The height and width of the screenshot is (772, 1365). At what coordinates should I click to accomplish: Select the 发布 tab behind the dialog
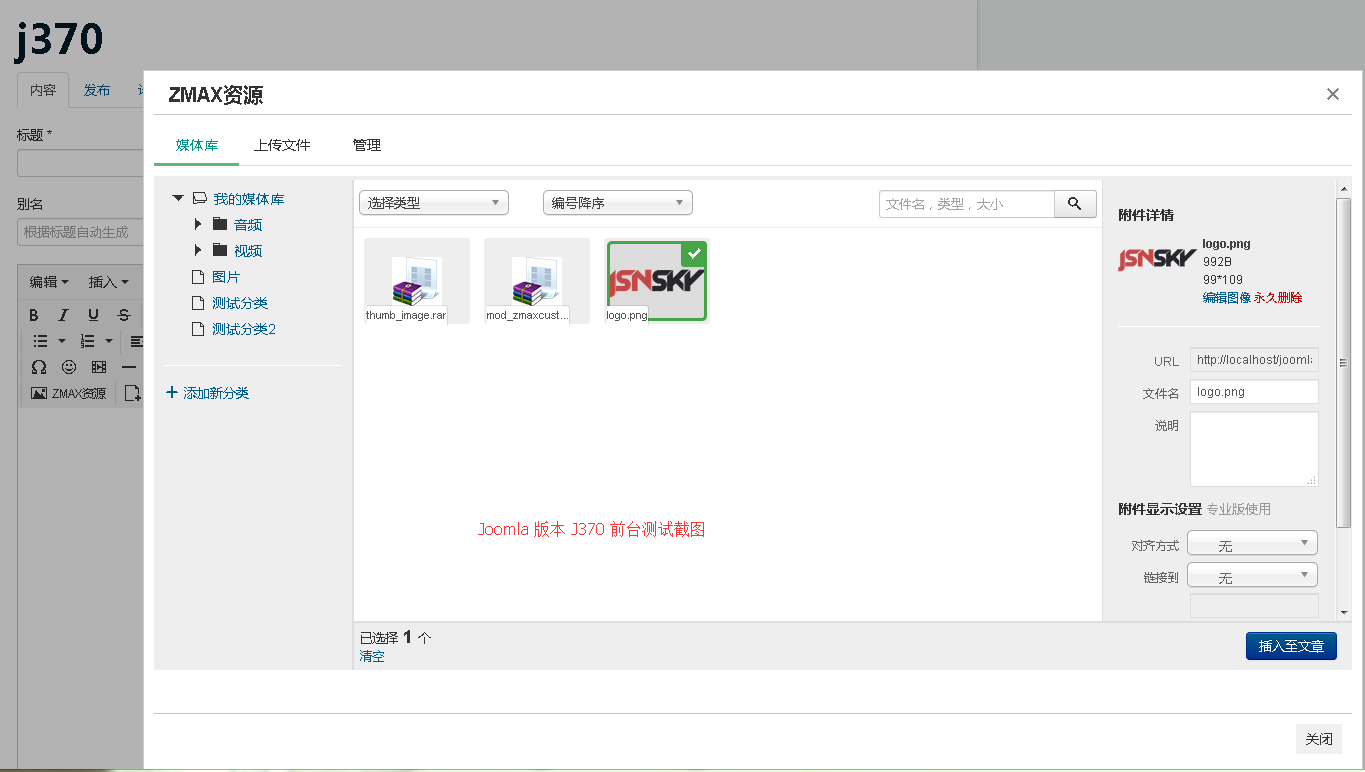click(97, 90)
